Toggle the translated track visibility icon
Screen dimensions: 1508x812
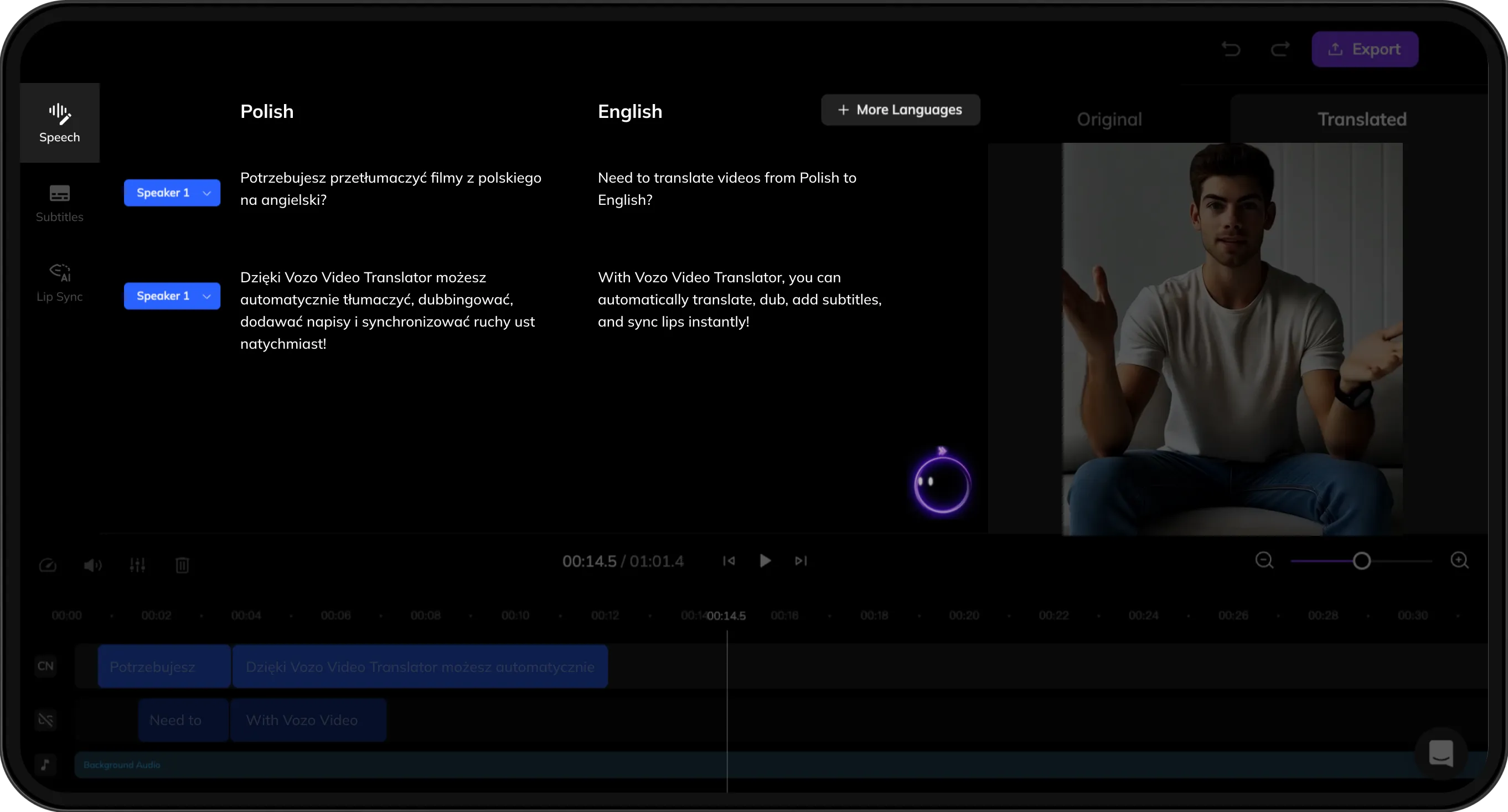[45, 720]
